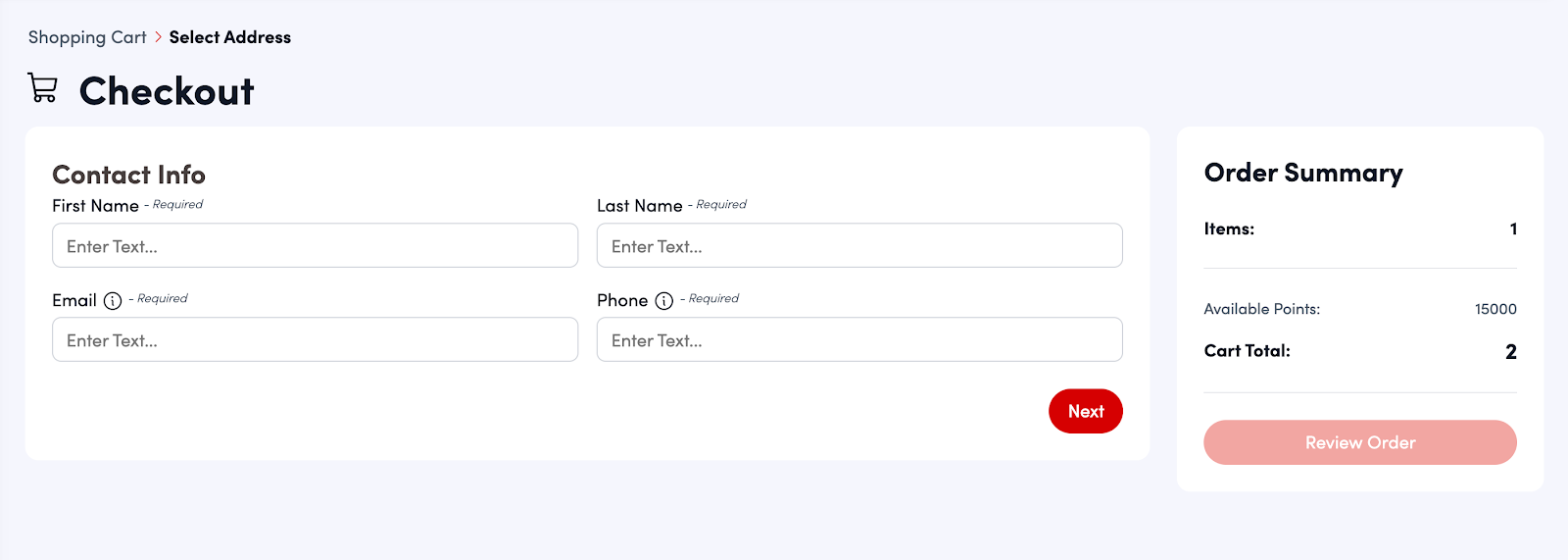Click the shopping cart icon beside Checkout
Viewport: 1568px width, 560px height.
pos(43,88)
